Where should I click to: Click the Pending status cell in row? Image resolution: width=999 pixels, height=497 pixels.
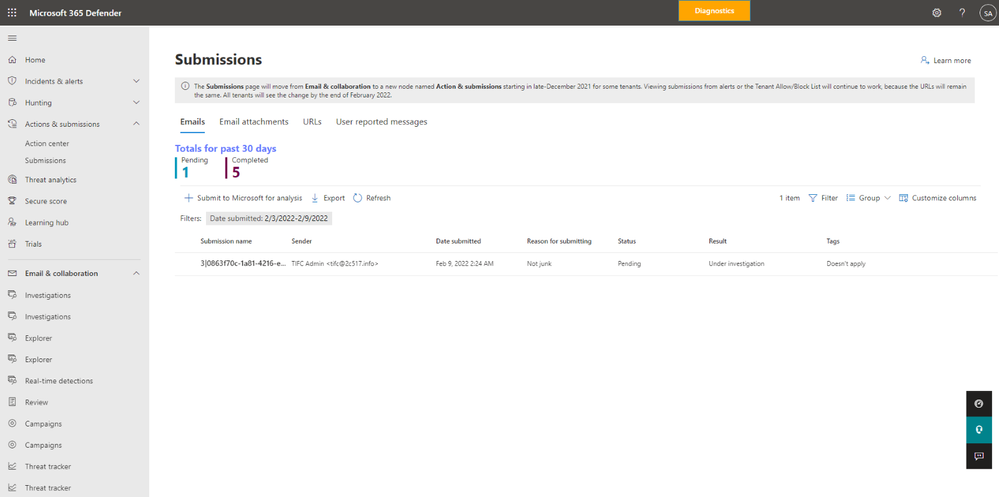pos(629,264)
